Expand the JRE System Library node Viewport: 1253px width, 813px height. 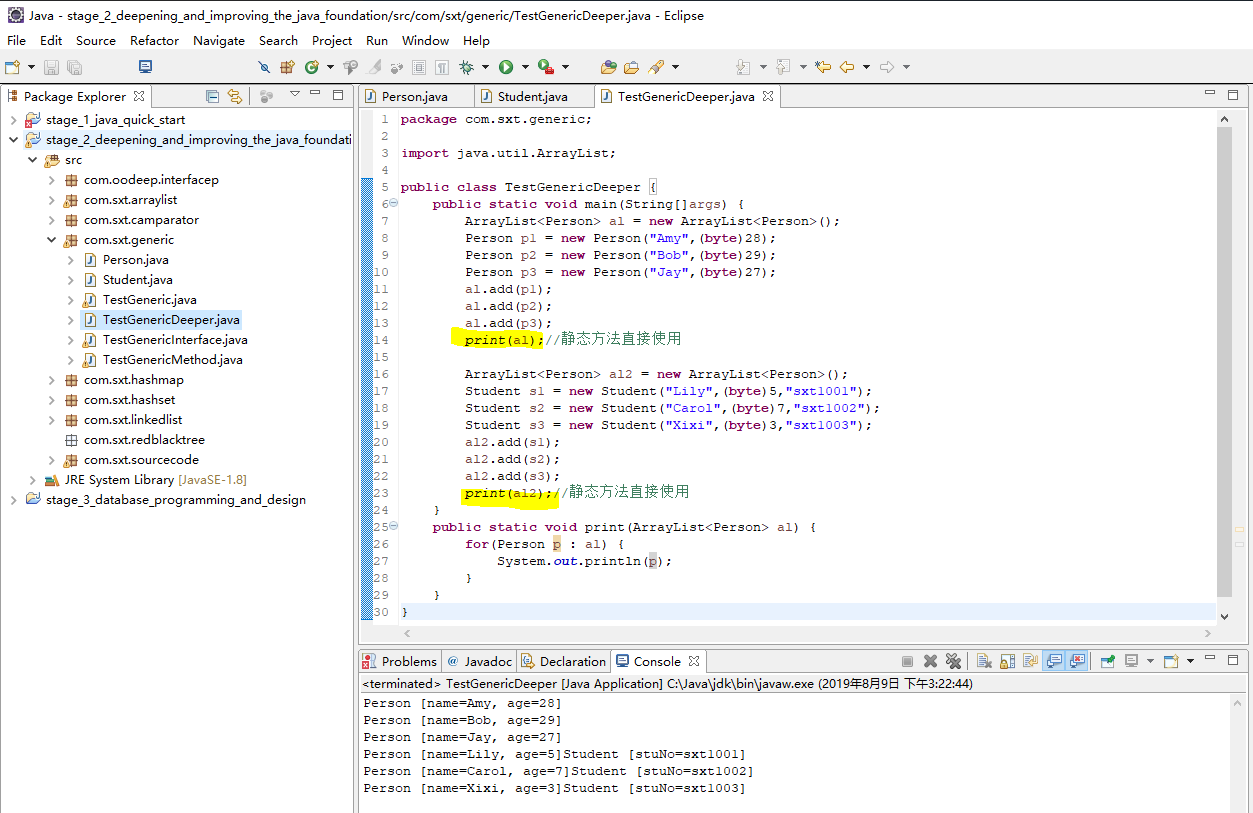(33, 480)
